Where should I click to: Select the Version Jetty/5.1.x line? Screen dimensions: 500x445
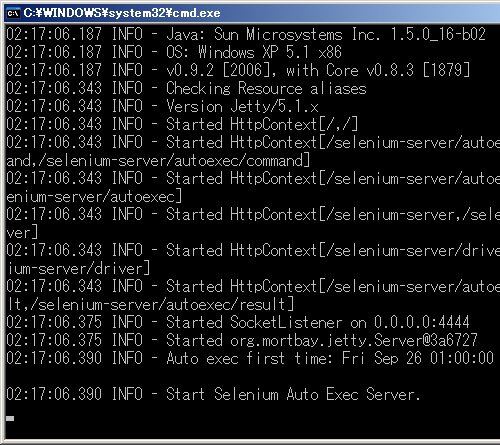point(162,106)
